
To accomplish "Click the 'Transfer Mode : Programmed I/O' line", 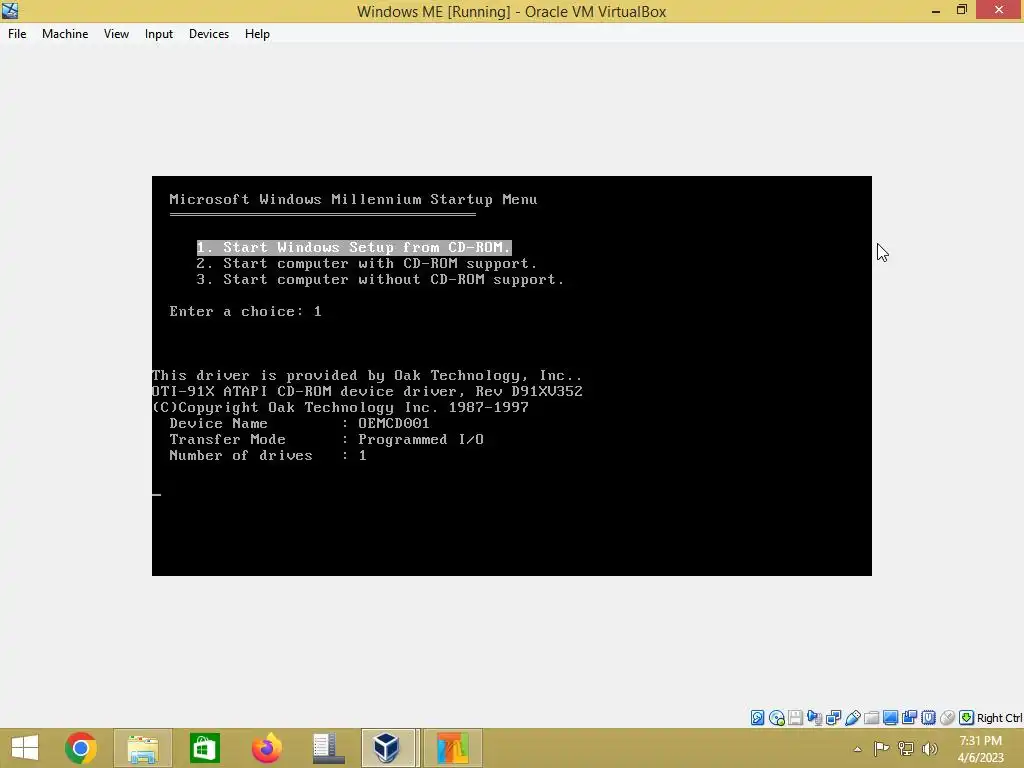I will pyautogui.click(x=327, y=440).
